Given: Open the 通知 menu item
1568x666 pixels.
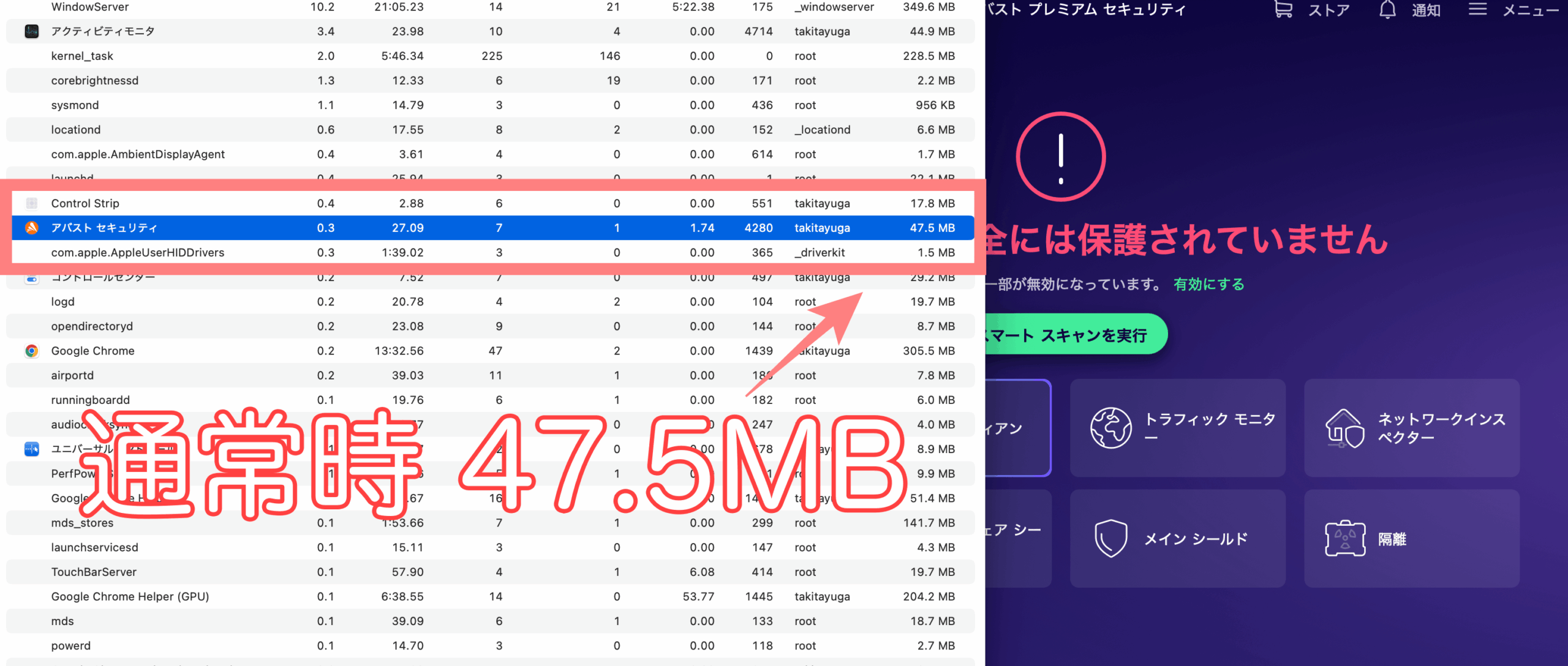Looking at the screenshot, I should point(1426,10).
